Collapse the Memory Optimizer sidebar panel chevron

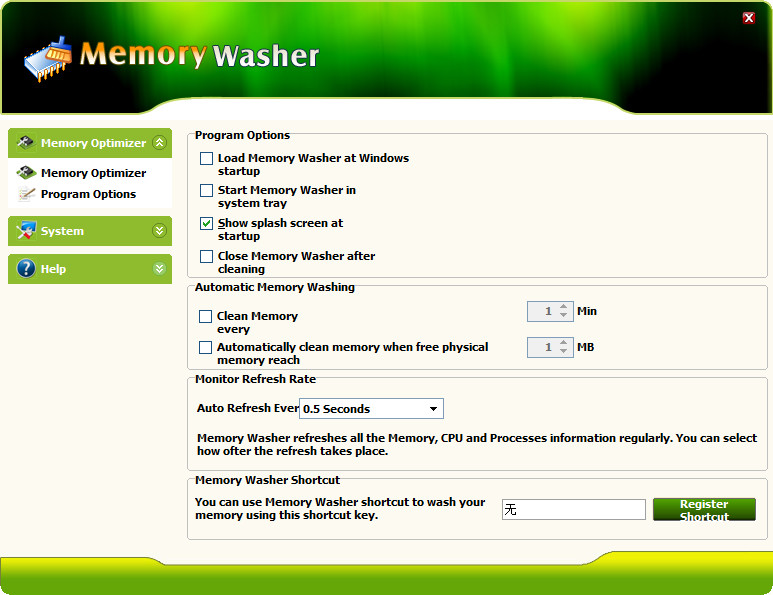(159, 142)
